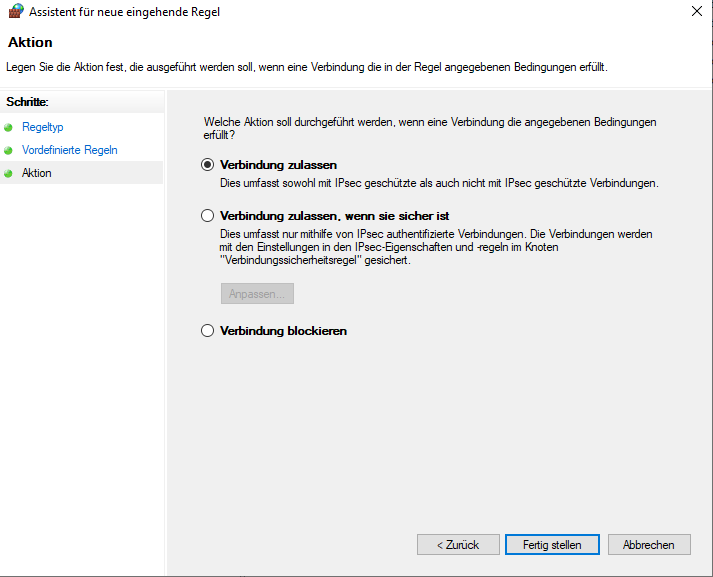Close the rule wizard window

pos(694,12)
